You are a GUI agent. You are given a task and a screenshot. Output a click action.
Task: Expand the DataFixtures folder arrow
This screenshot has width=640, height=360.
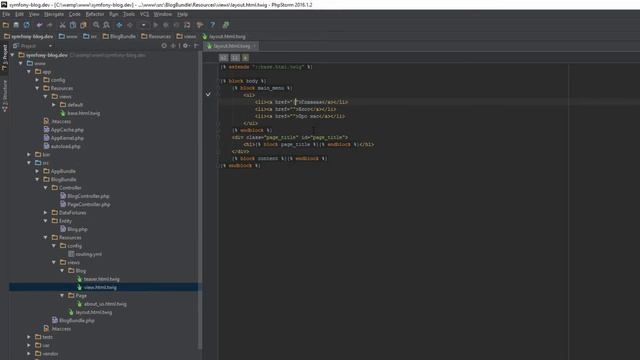pos(46,212)
